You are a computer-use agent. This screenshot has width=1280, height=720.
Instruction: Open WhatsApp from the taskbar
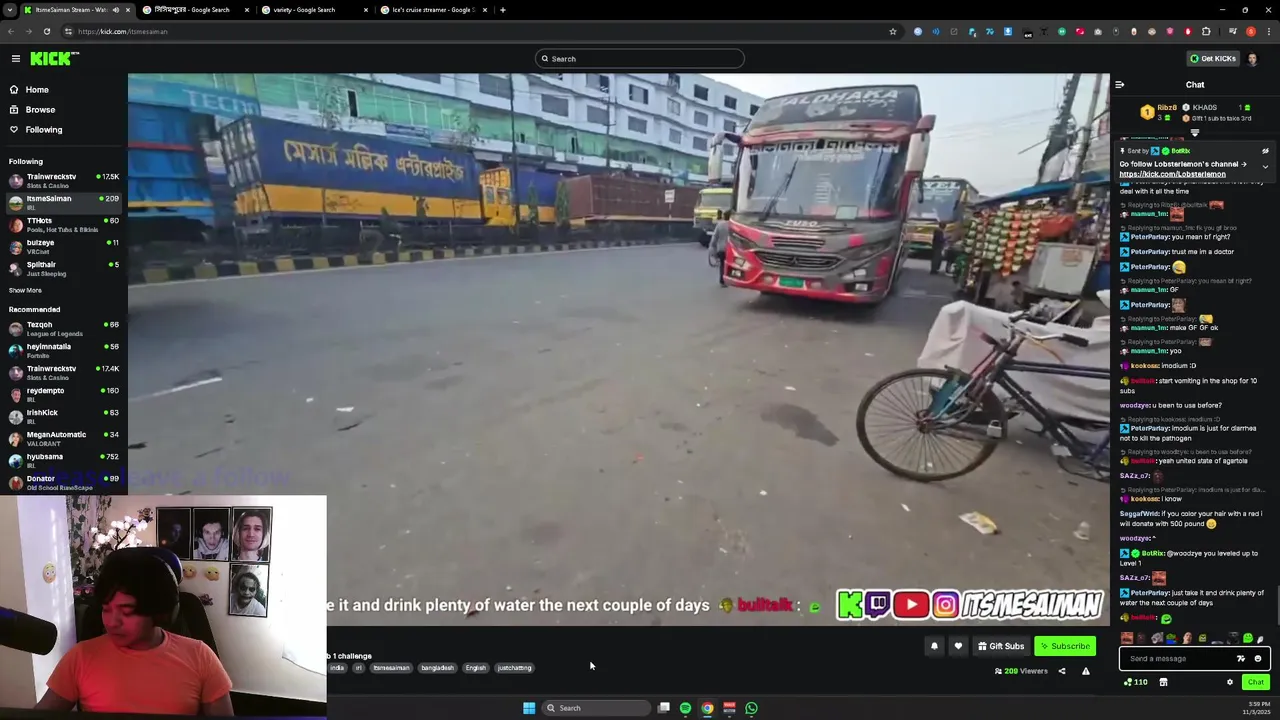(x=751, y=708)
